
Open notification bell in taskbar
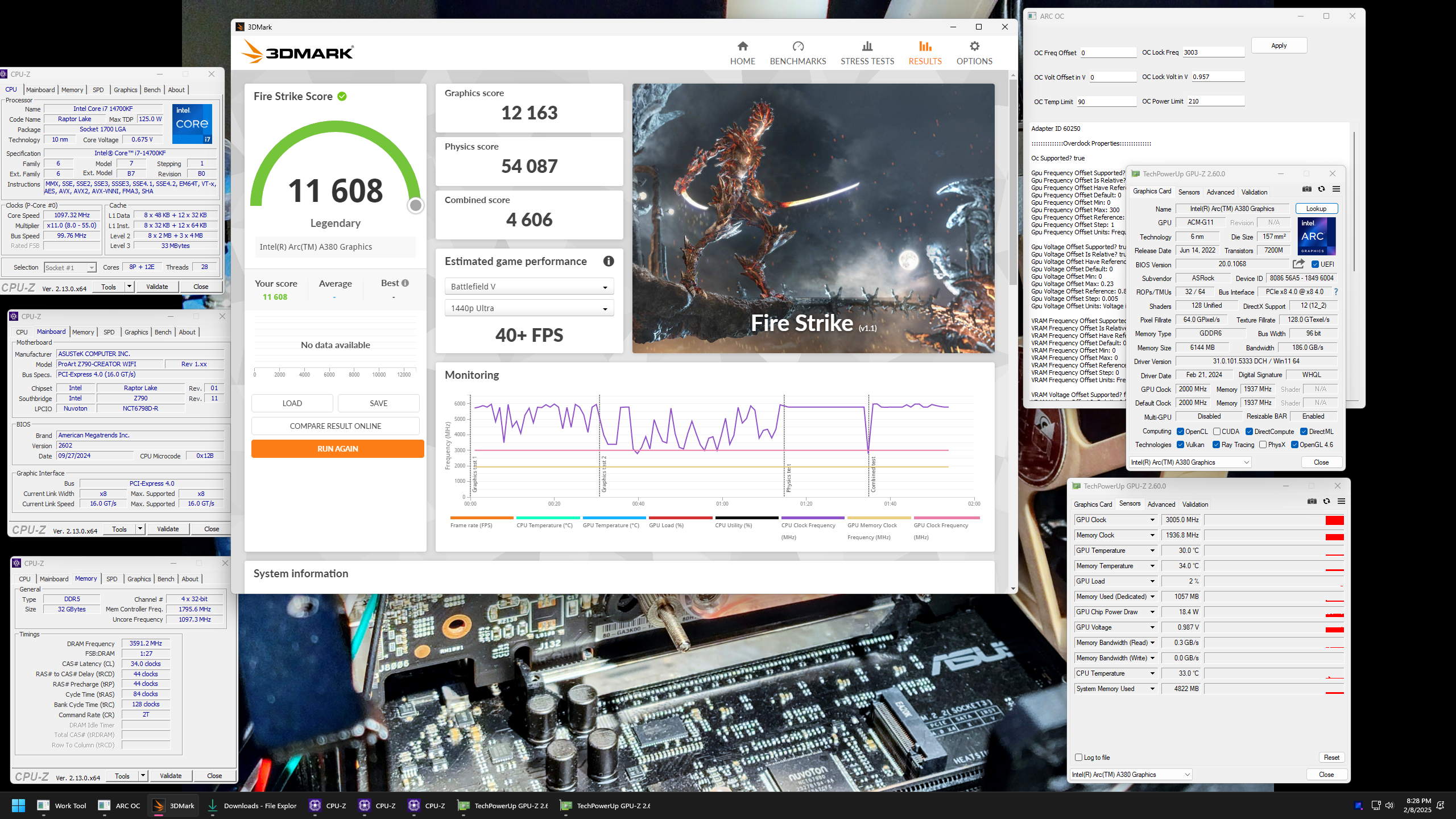(x=1441, y=805)
